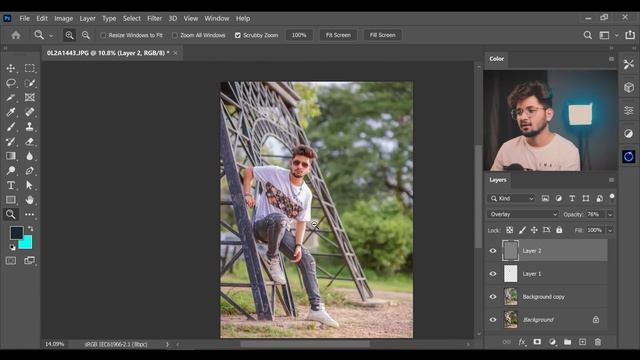Select the Gradient tool
This screenshot has height=360, width=640.
pyautogui.click(x=11, y=156)
